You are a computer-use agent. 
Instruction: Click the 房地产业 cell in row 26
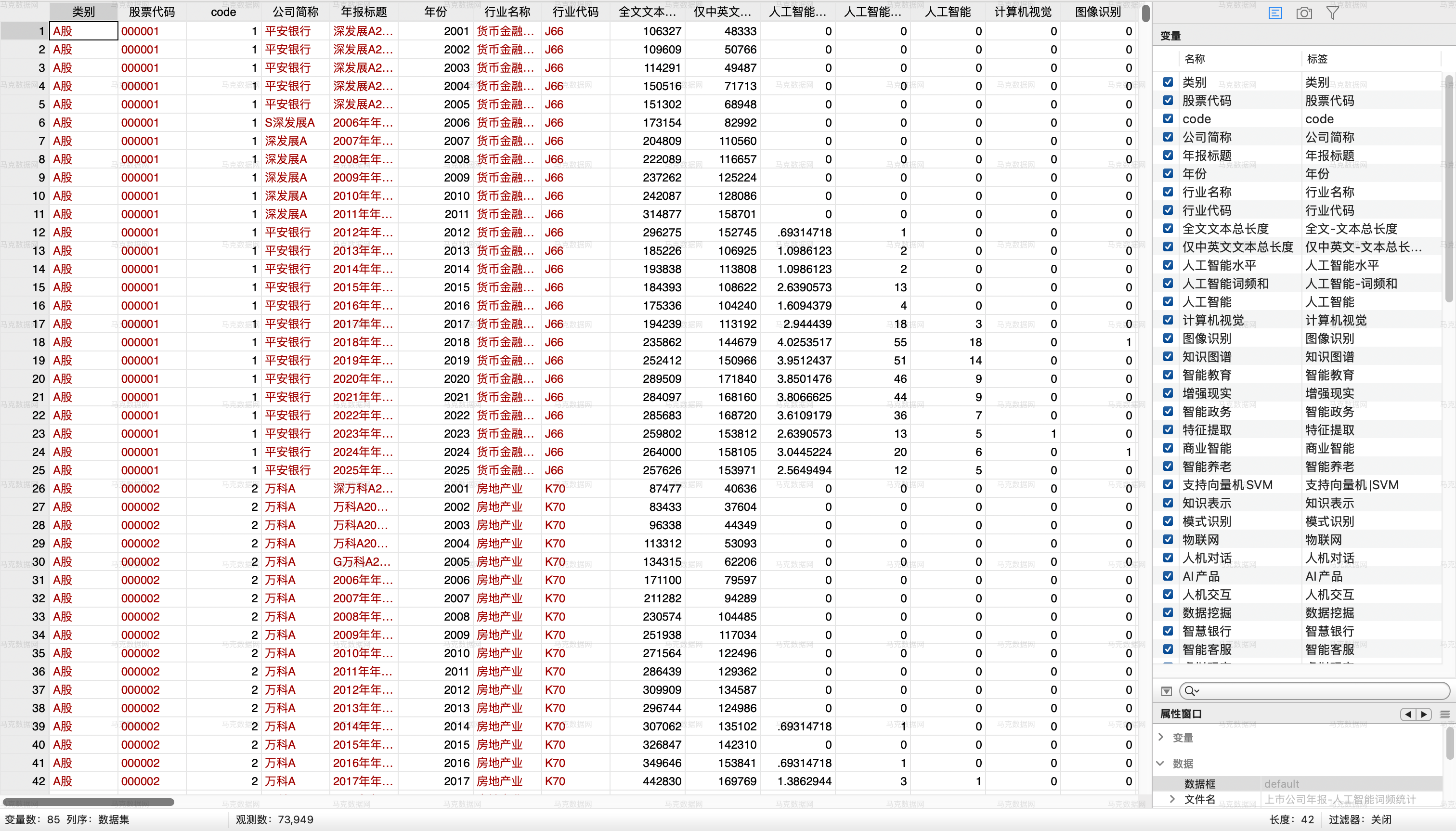[507, 488]
